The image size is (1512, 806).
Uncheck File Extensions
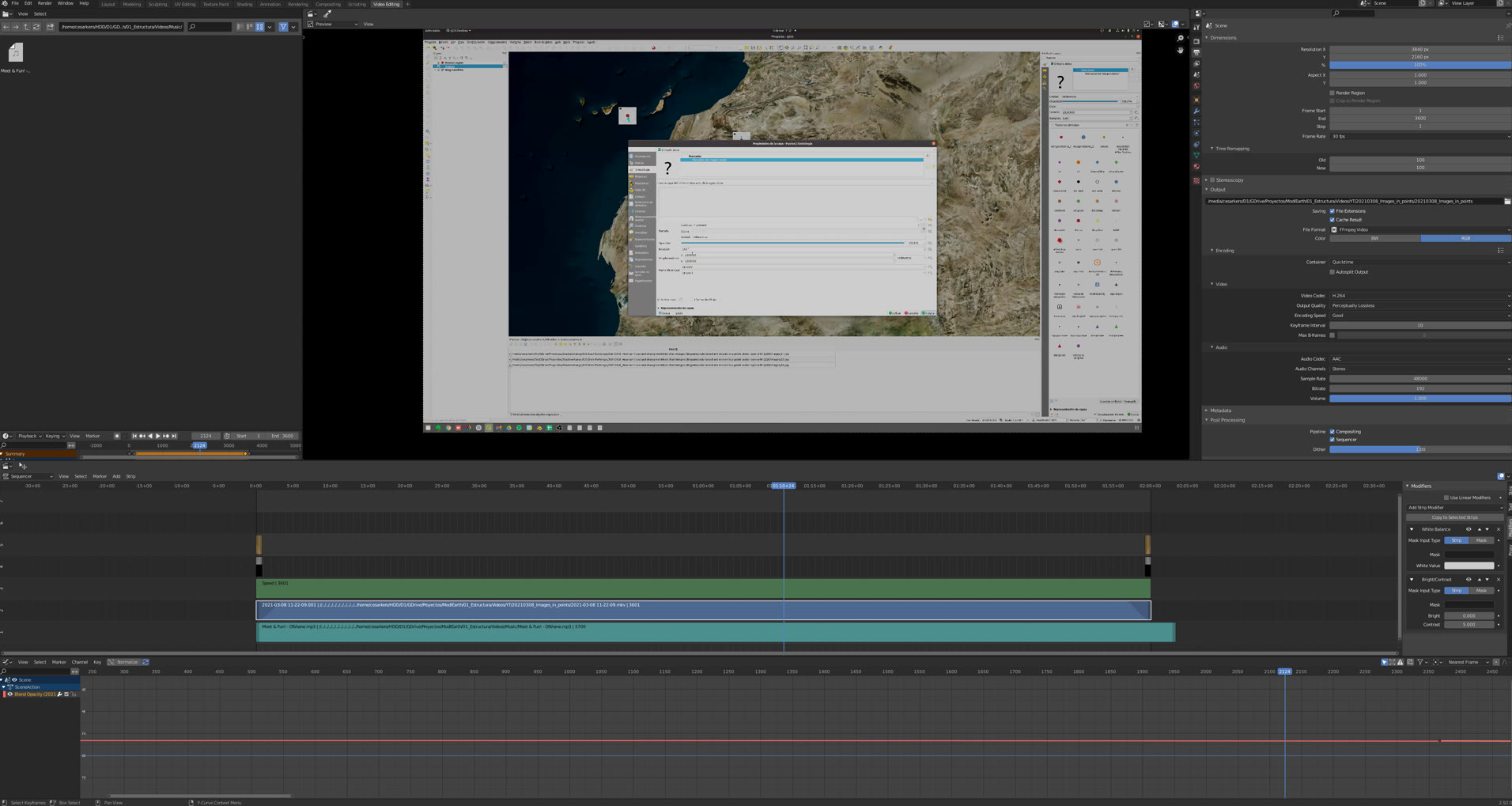point(1332,211)
